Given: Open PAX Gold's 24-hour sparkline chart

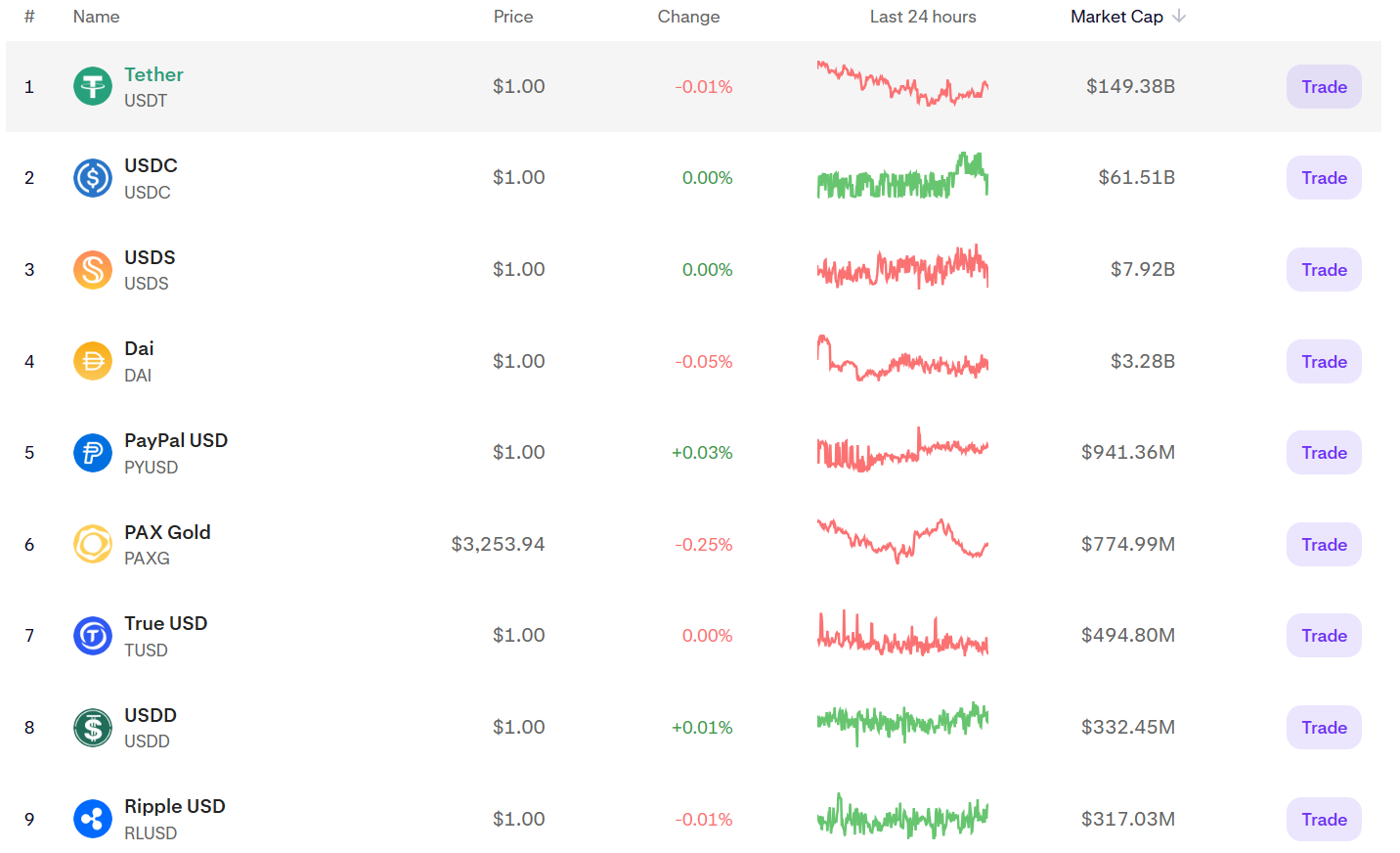Looking at the screenshot, I should click(902, 541).
